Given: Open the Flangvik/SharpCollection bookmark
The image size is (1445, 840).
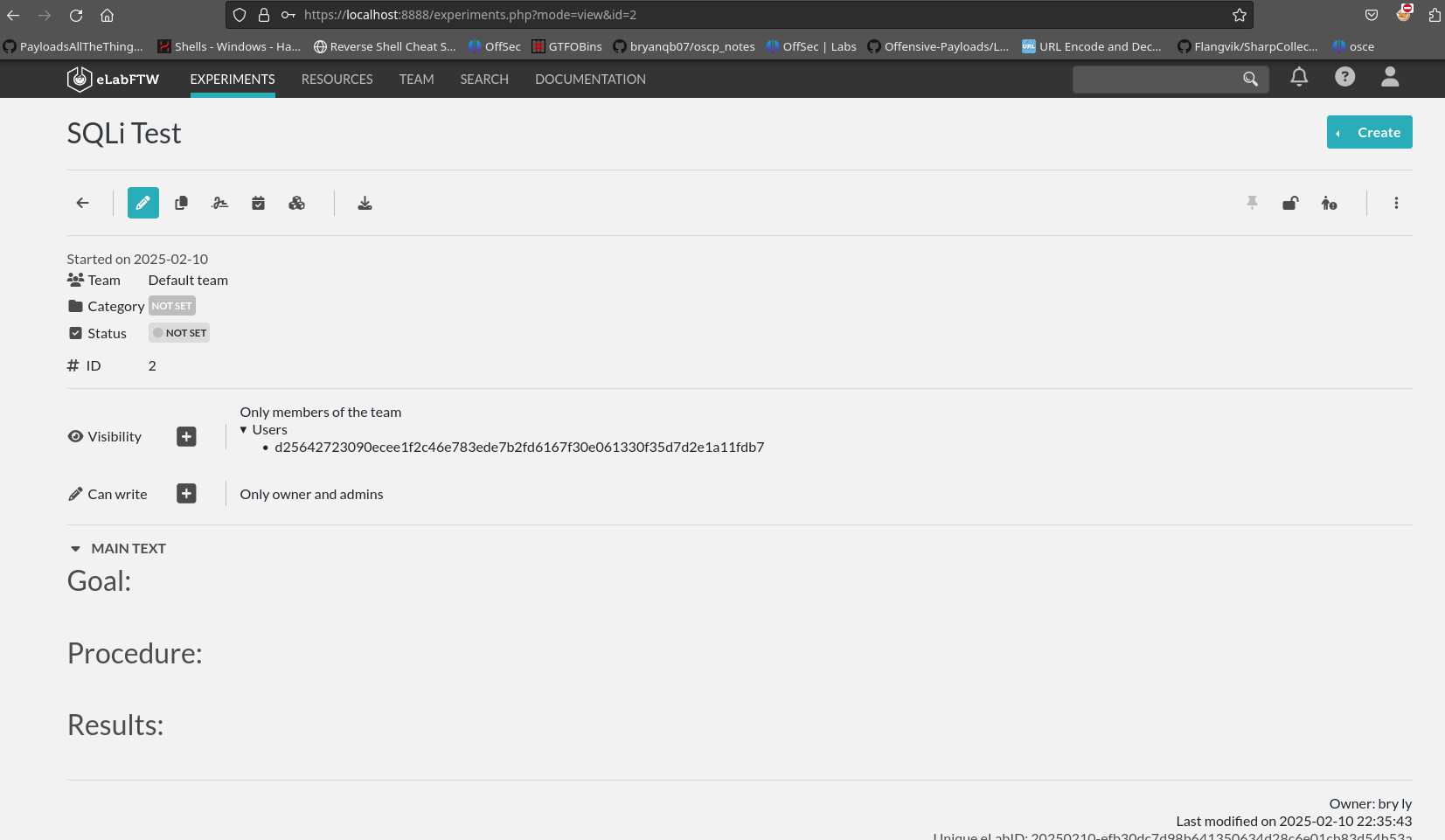Looking at the screenshot, I should 1247,46.
